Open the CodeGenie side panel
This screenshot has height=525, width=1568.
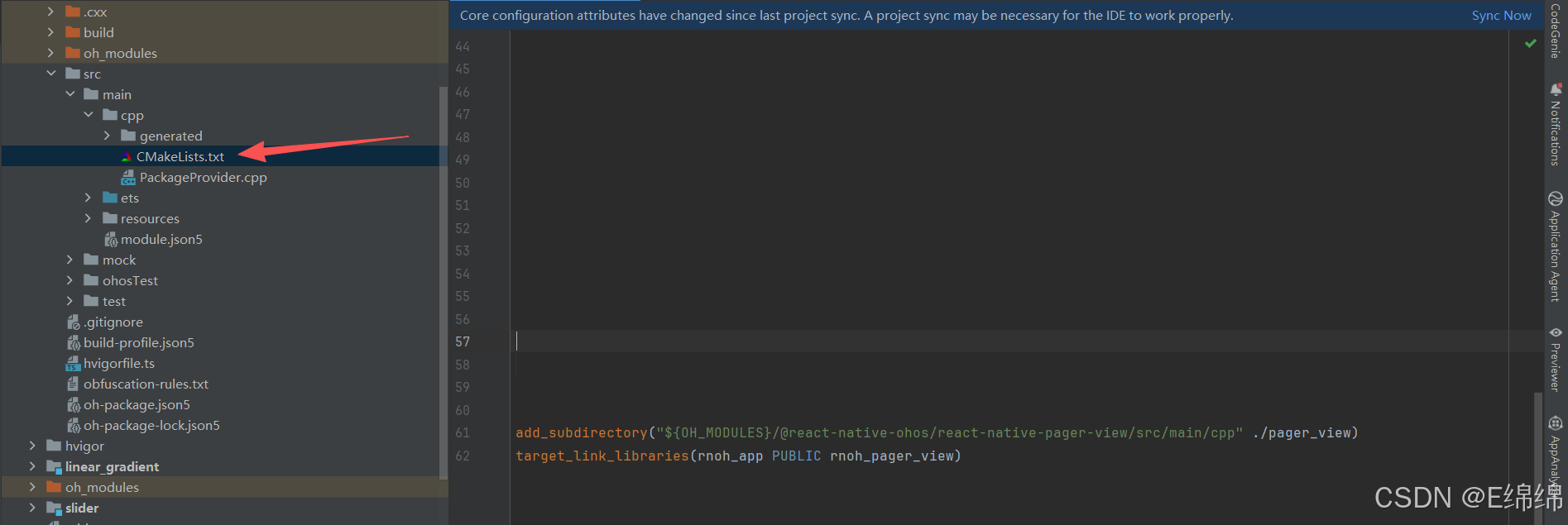pyautogui.click(x=1556, y=31)
